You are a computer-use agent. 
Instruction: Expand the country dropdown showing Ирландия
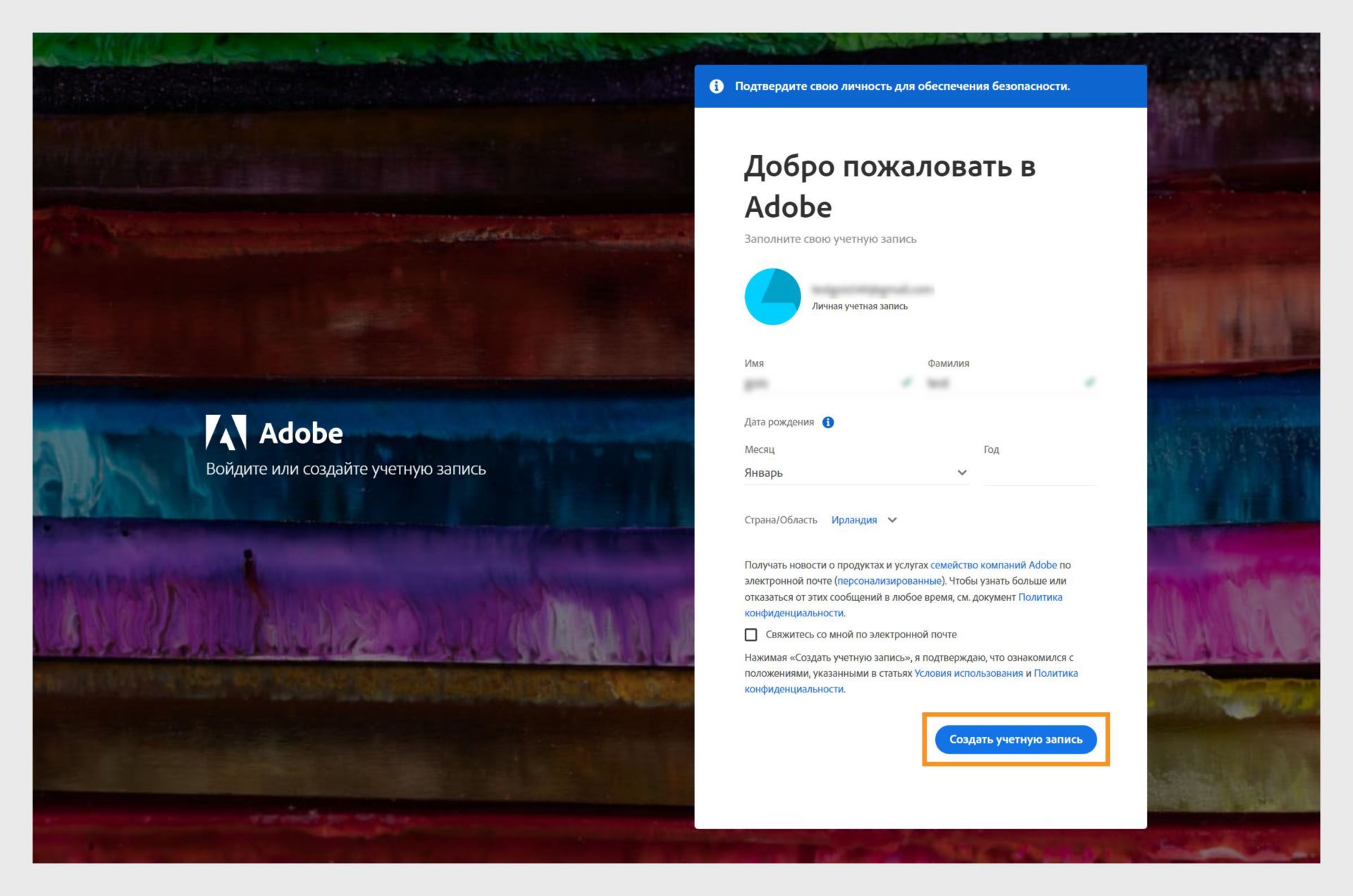click(863, 520)
